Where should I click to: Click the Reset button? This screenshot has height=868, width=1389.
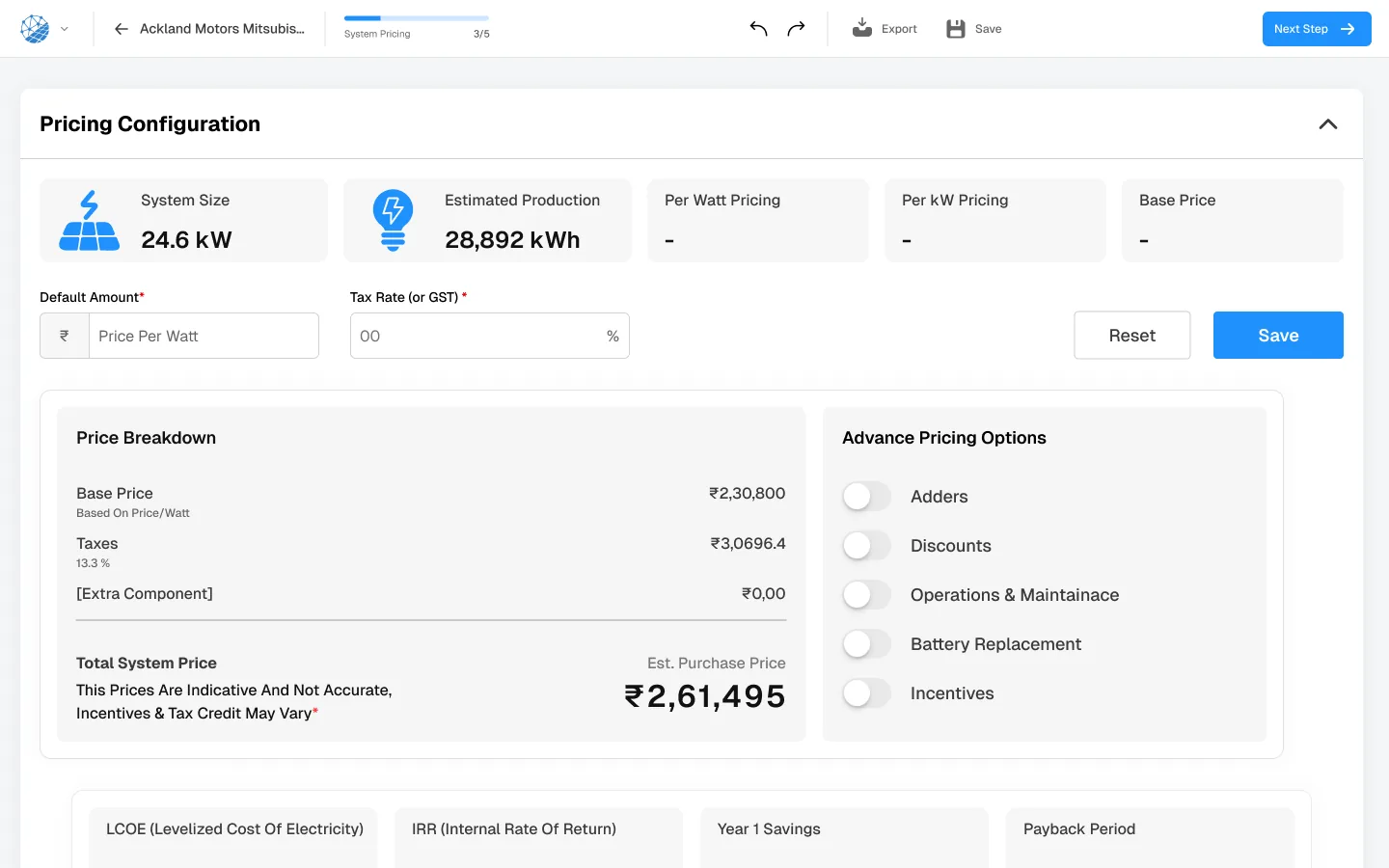(x=1132, y=336)
